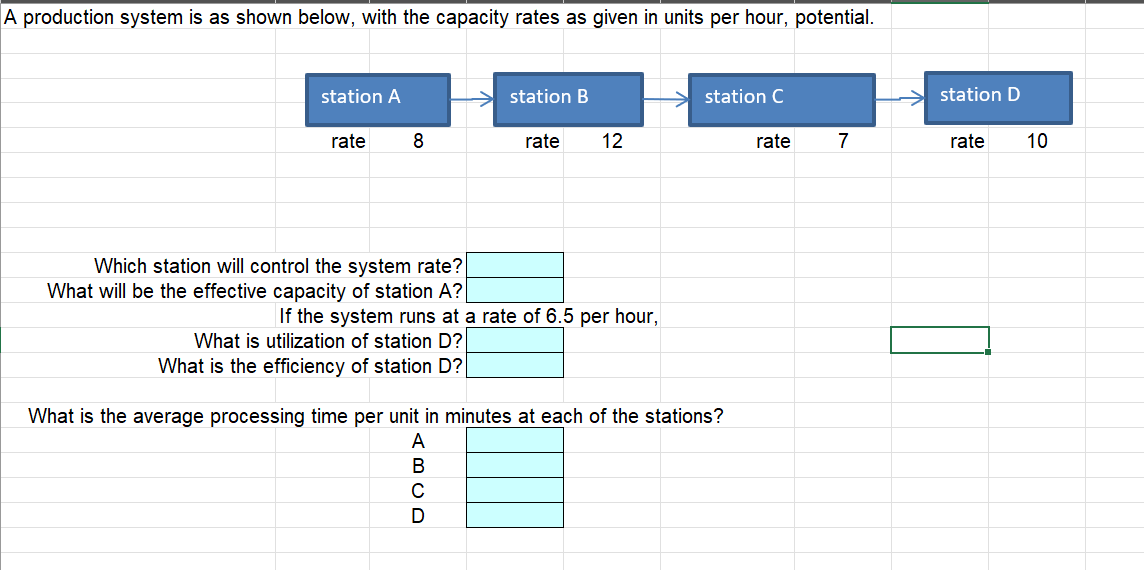Click the 'A production system is as shown' heading cell
Screen dimensions: 1144x570
coord(438,18)
